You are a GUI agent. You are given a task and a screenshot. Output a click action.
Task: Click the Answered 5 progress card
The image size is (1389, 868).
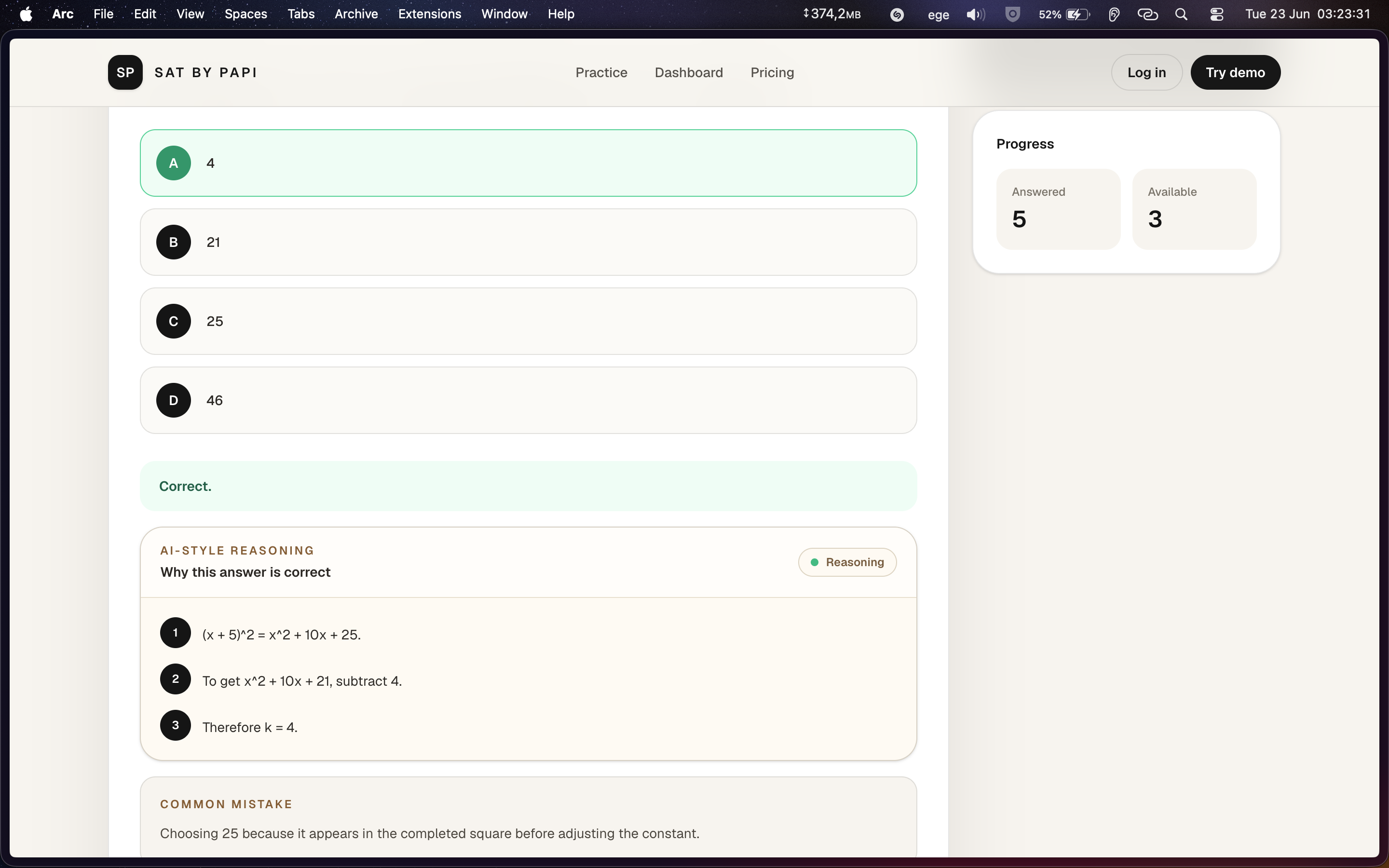click(x=1058, y=209)
